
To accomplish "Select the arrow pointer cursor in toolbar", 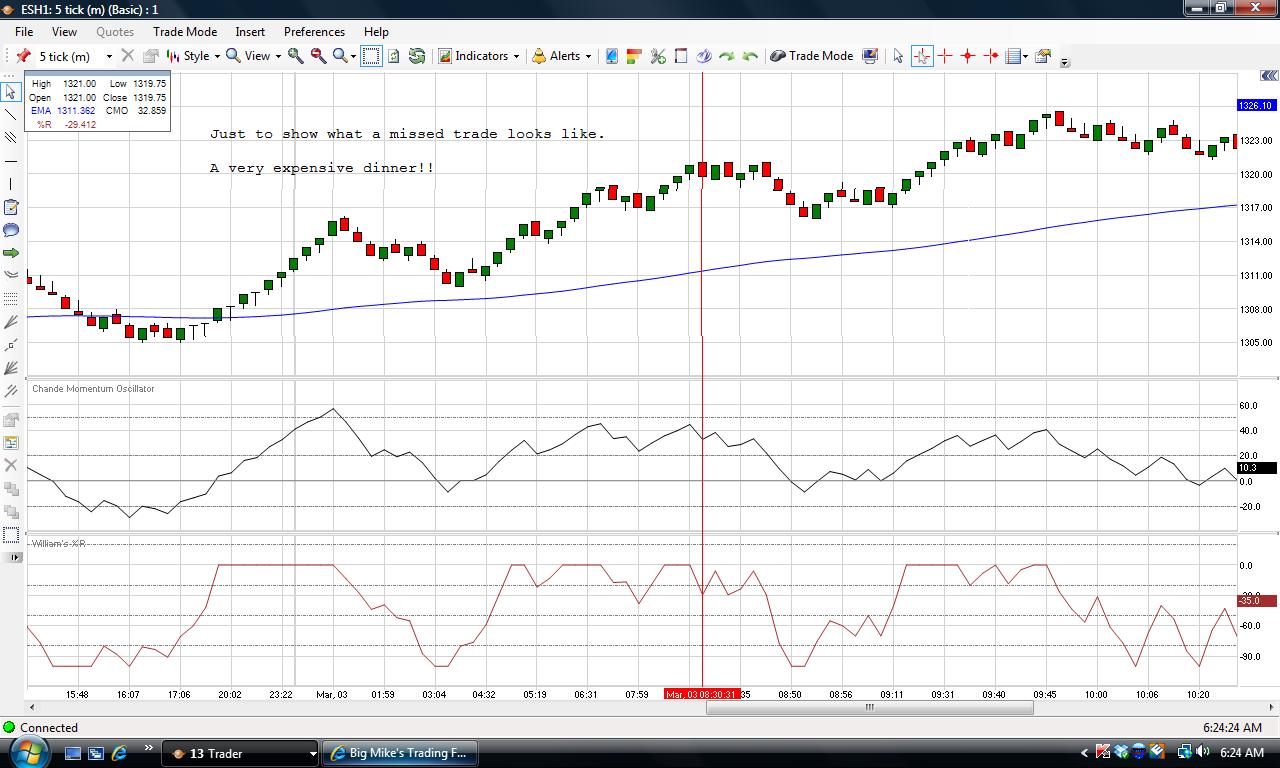I will pos(898,56).
